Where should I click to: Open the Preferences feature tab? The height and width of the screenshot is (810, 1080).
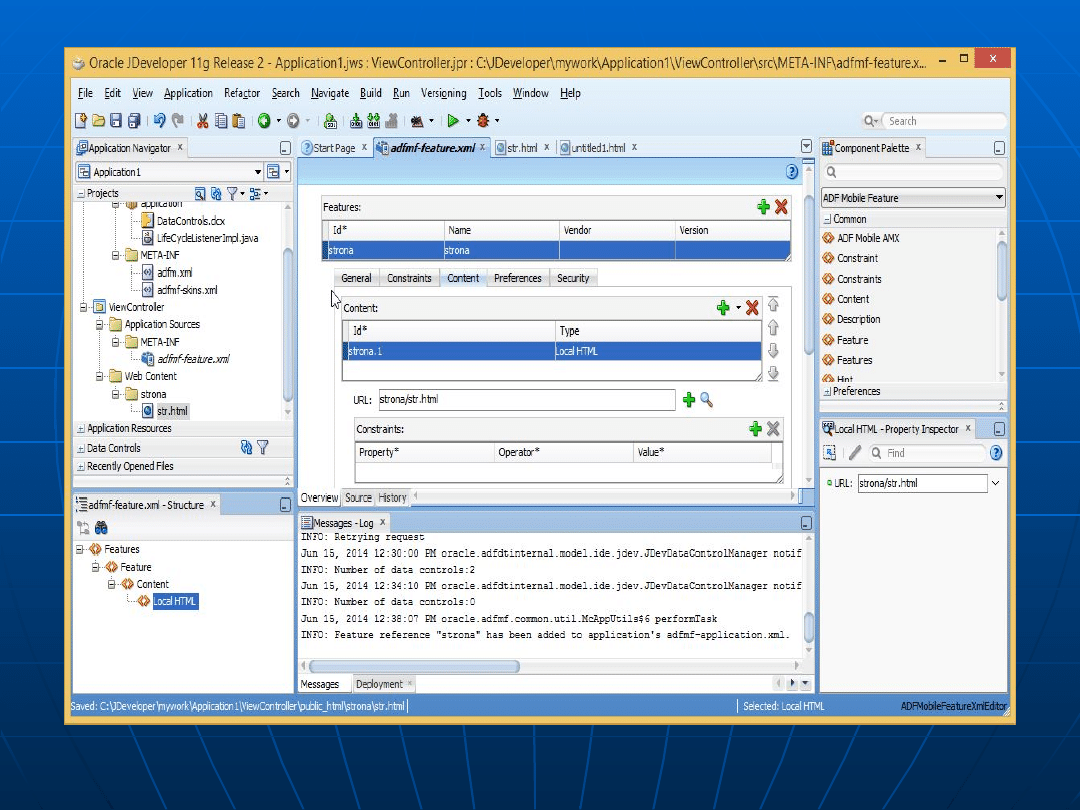point(517,278)
